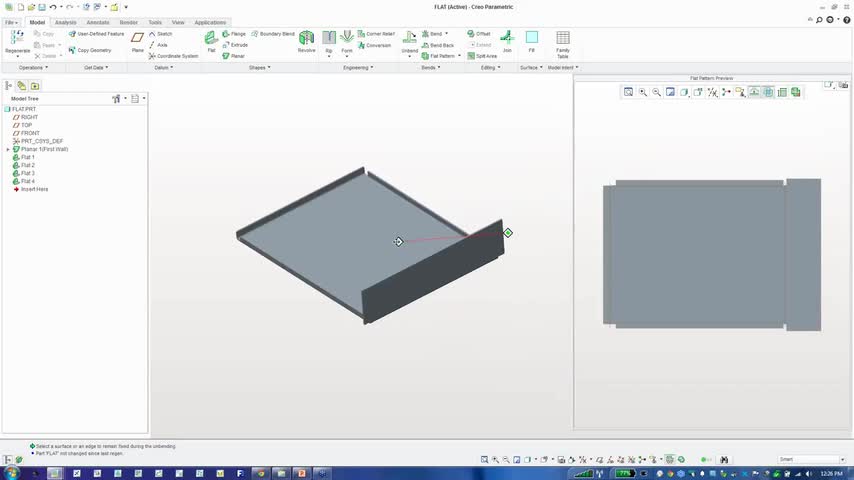Start a new Sketch
Viewport: 854px width, 480px height.
tap(161, 34)
